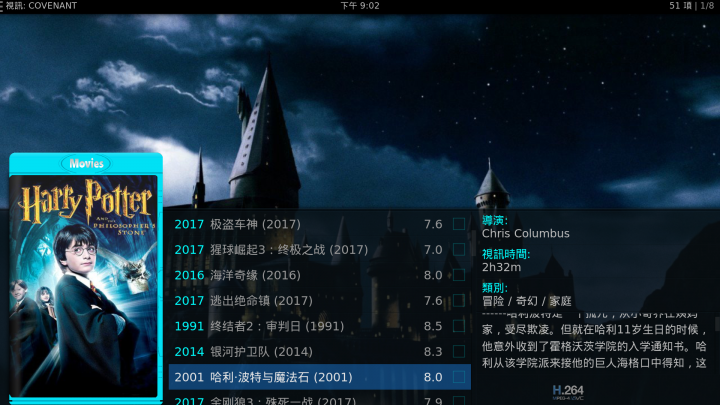Click the clock showing 下午 9:02
720x405 pixels.
360,6
